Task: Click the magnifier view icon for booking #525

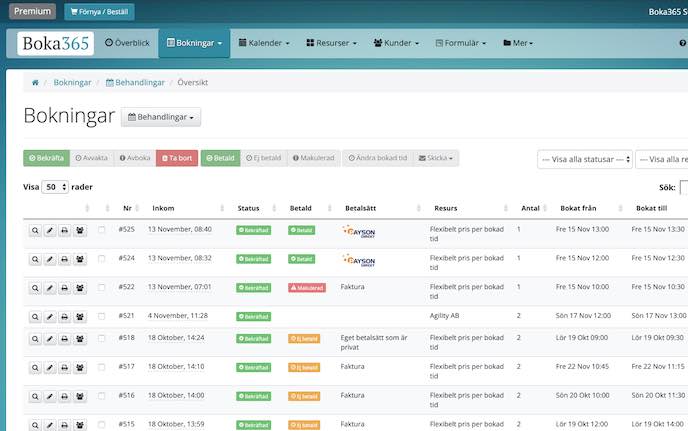Action: (34, 230)
